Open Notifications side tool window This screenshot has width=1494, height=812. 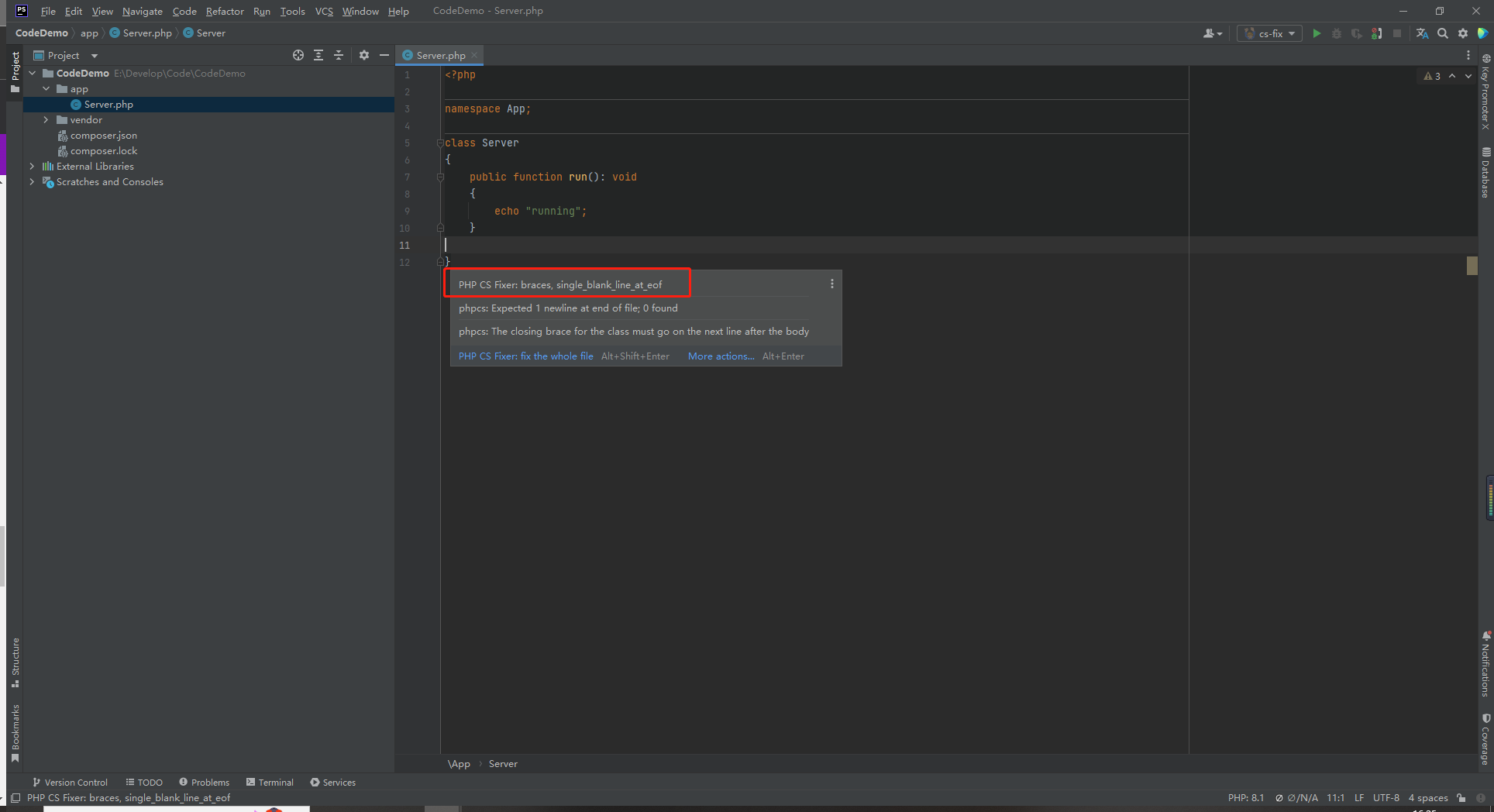[1485, 664]
